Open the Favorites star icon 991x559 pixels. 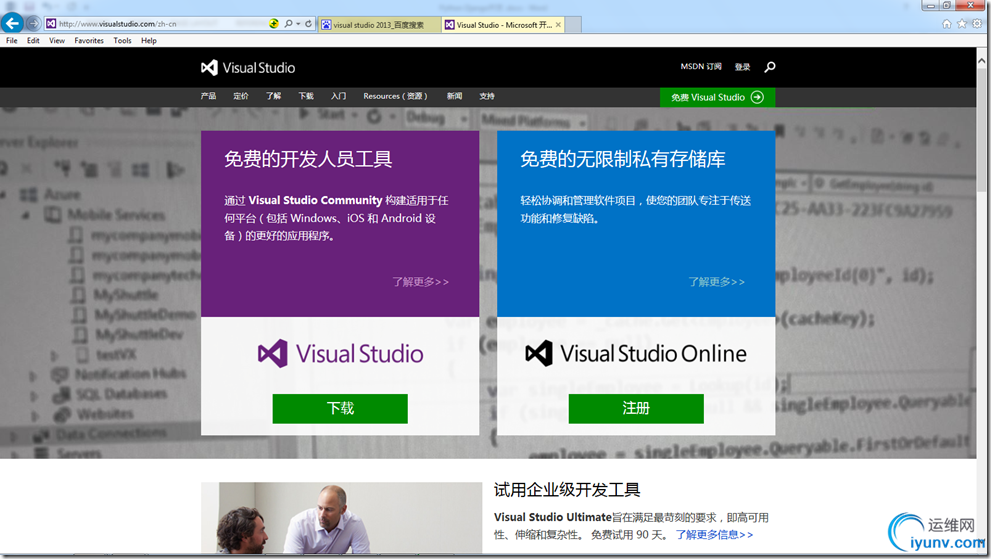[962, 24]
